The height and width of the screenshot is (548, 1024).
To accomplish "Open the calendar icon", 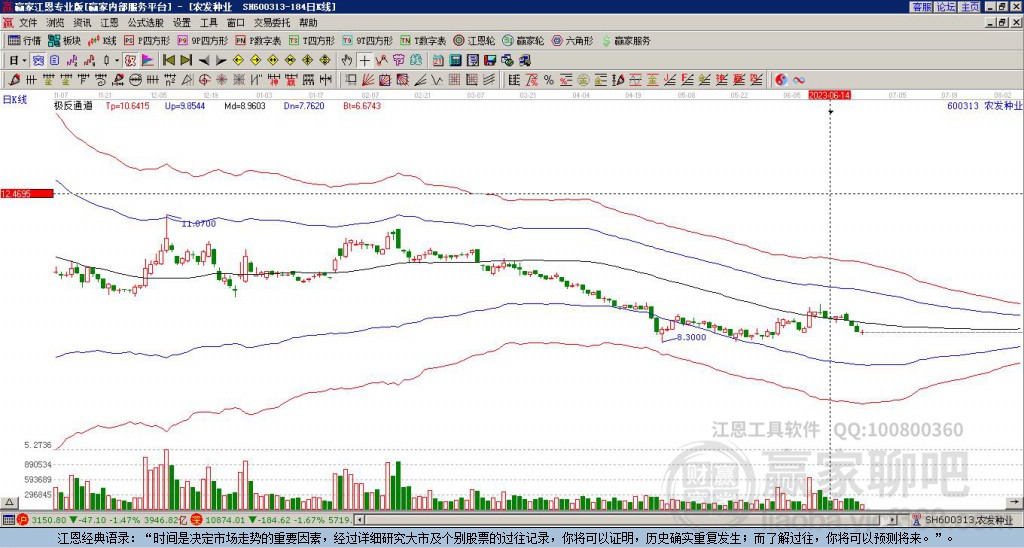I will [438, 60].
